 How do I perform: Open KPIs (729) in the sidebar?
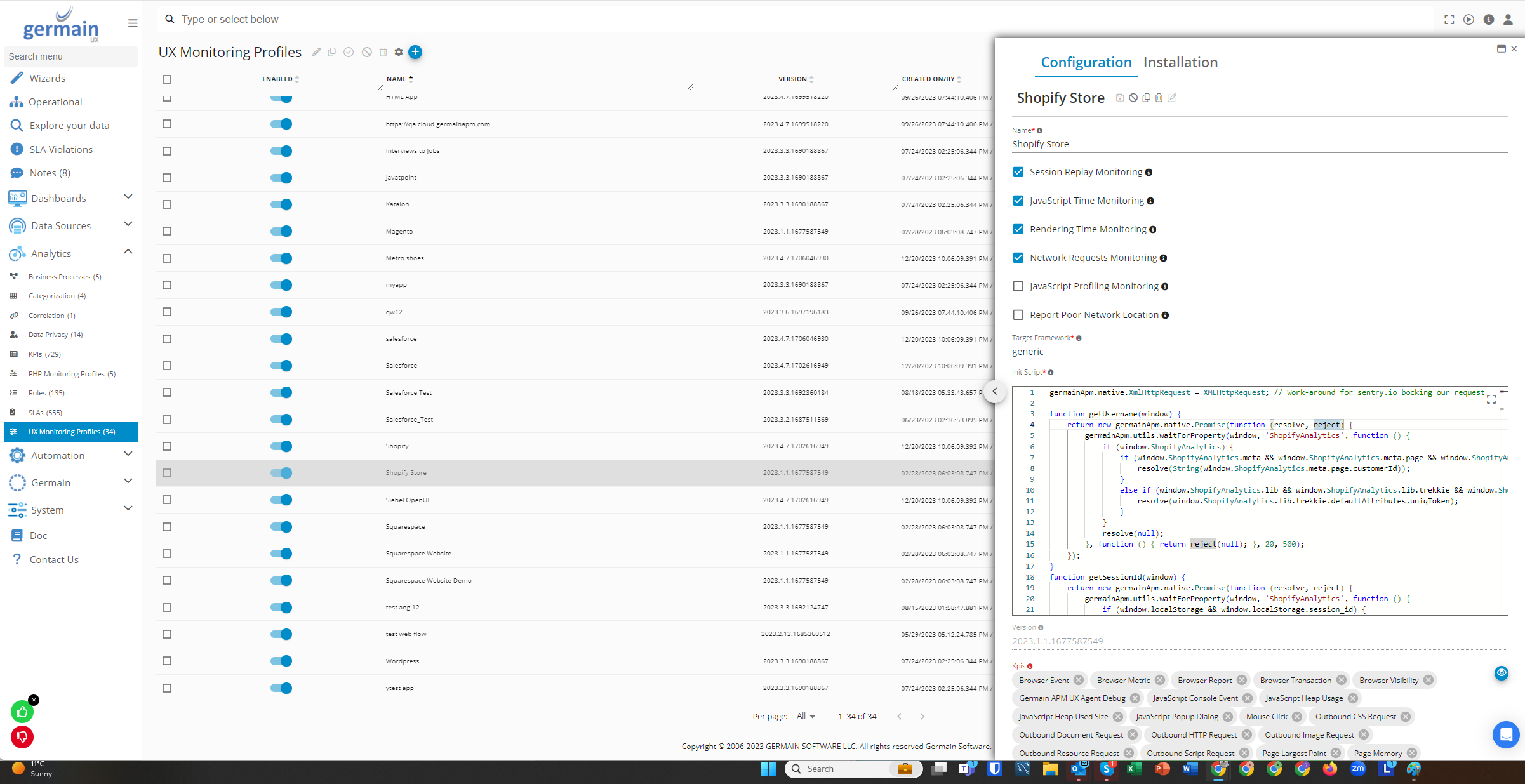pos(44,354)
